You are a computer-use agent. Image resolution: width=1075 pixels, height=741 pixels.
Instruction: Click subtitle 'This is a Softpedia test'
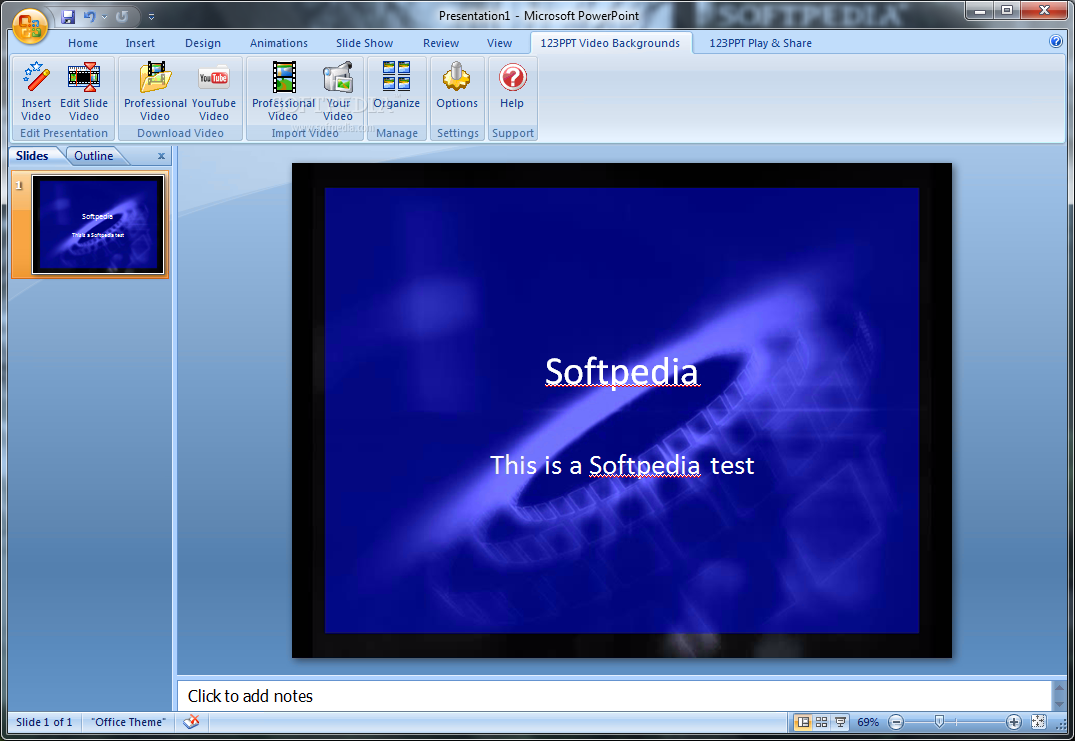pyautogui.click(x=622, y=465)
